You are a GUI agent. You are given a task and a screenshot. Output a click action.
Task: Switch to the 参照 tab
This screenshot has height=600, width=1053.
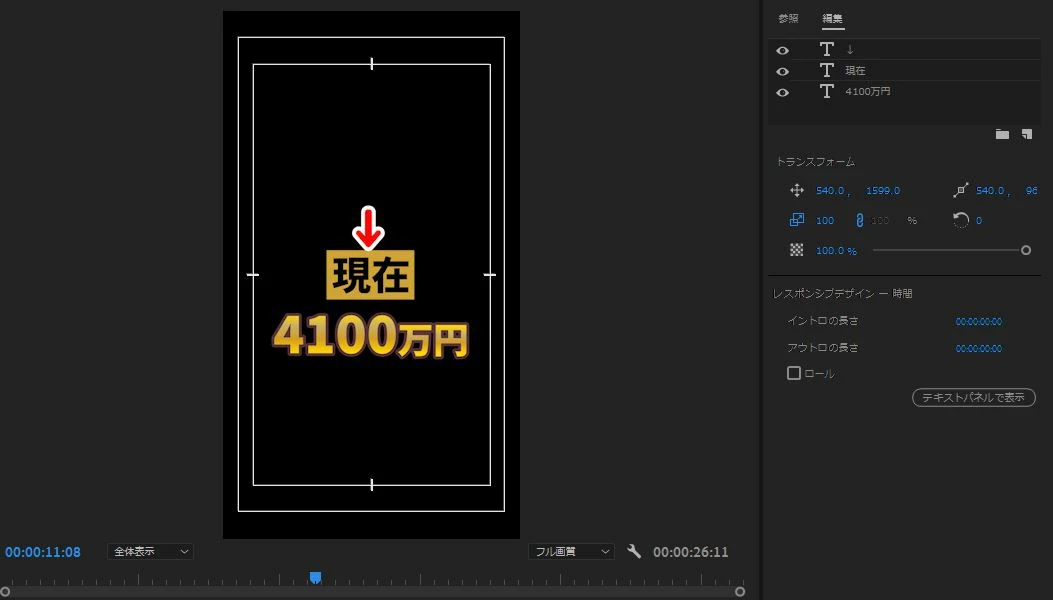[x=788, y=19]
